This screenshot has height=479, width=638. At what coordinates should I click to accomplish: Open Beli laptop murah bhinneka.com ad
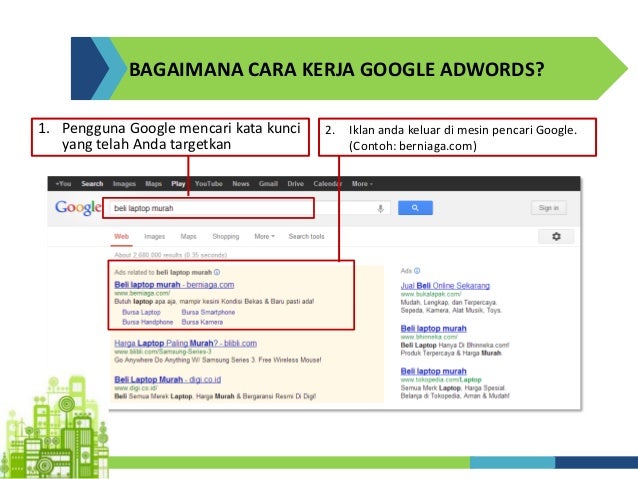433,328
